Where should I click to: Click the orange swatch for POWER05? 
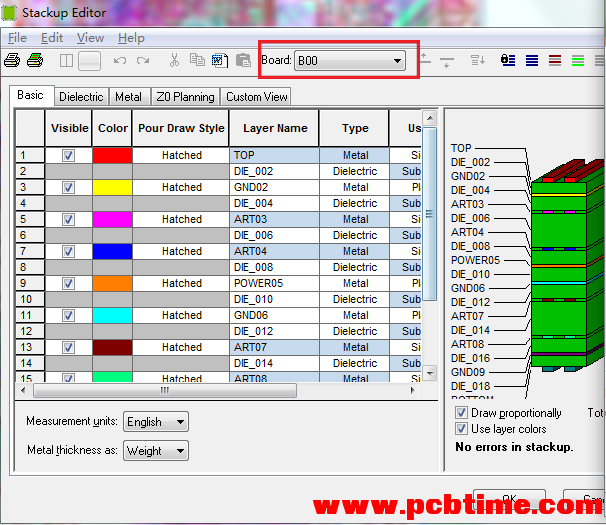112,284
